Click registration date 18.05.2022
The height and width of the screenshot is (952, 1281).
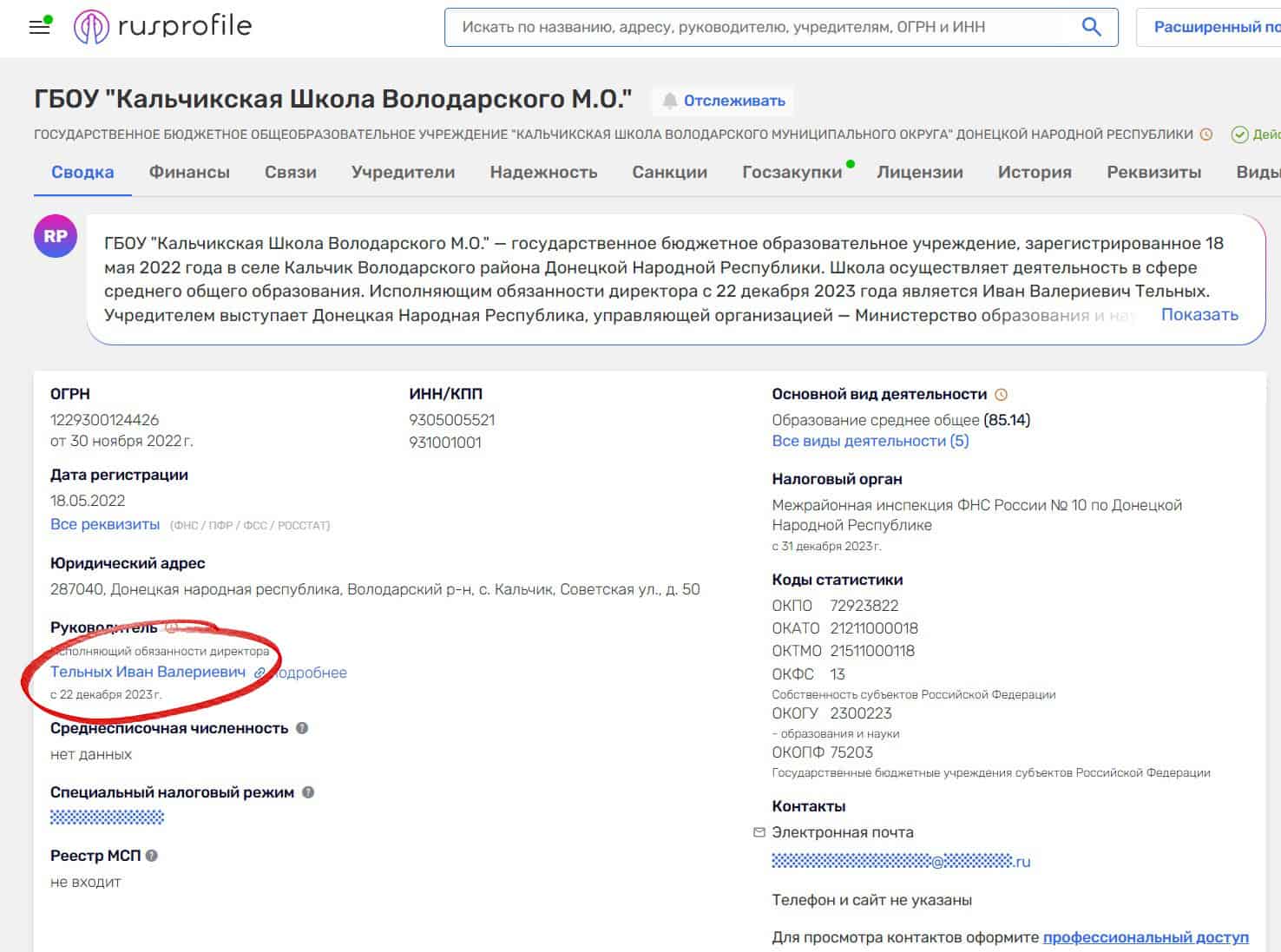pyautogui.click(x=88, y=501)
